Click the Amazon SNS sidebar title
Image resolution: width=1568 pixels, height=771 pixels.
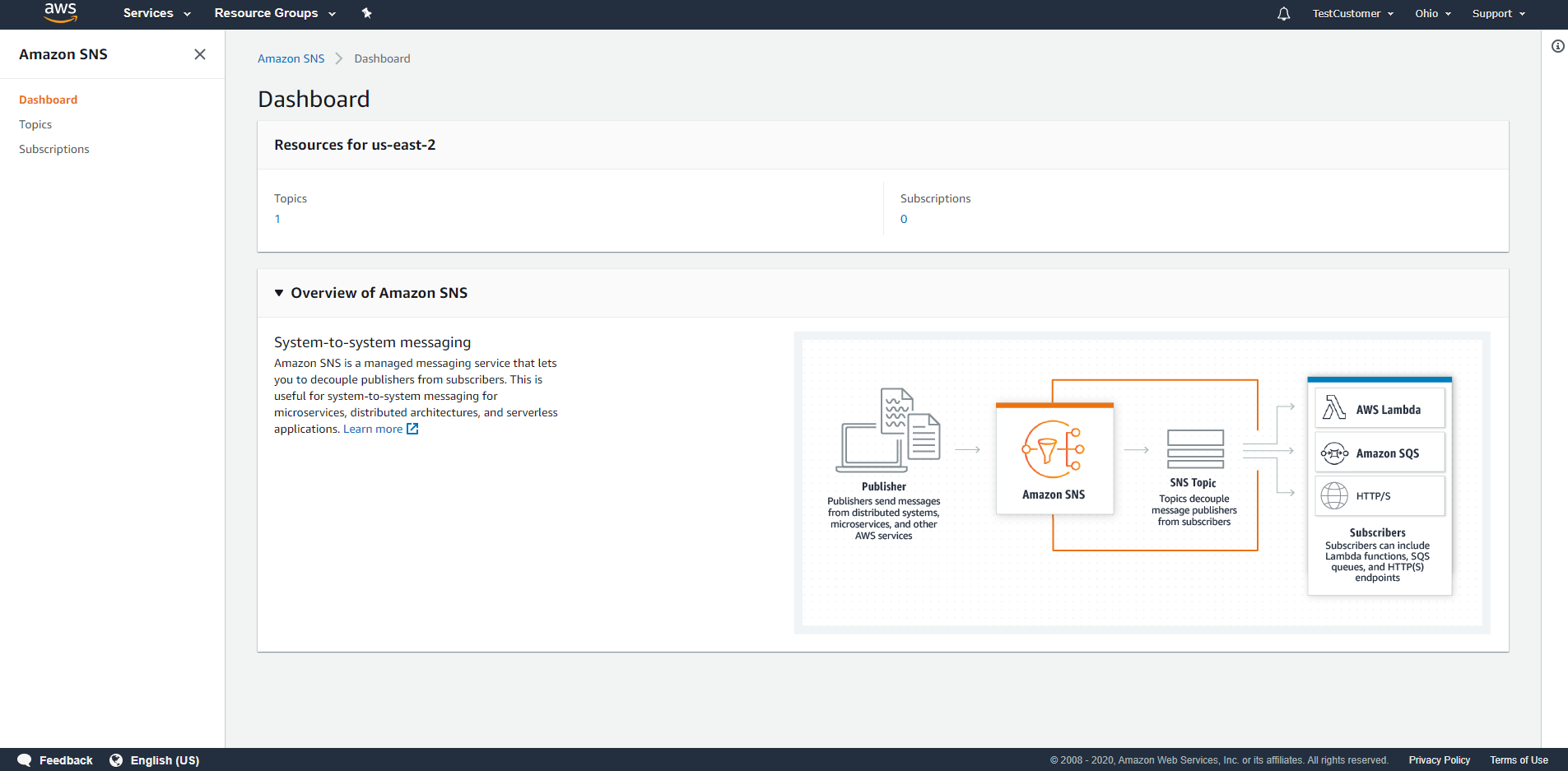pos(63,54)
